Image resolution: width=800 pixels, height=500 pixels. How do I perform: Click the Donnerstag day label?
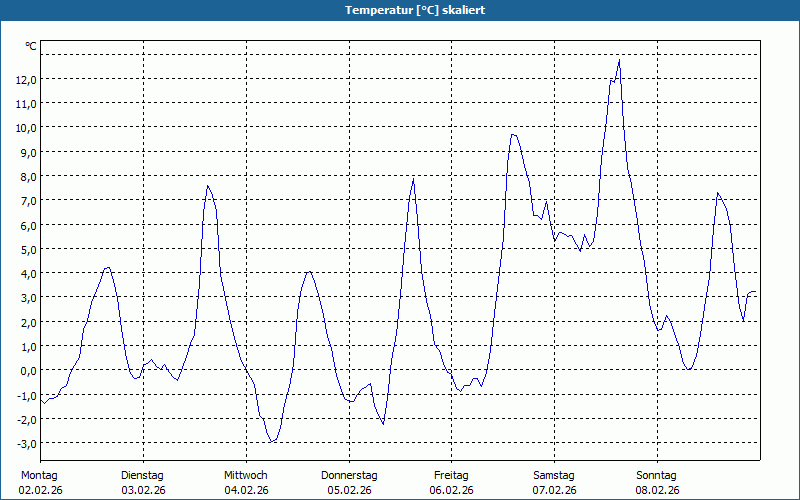349,476
